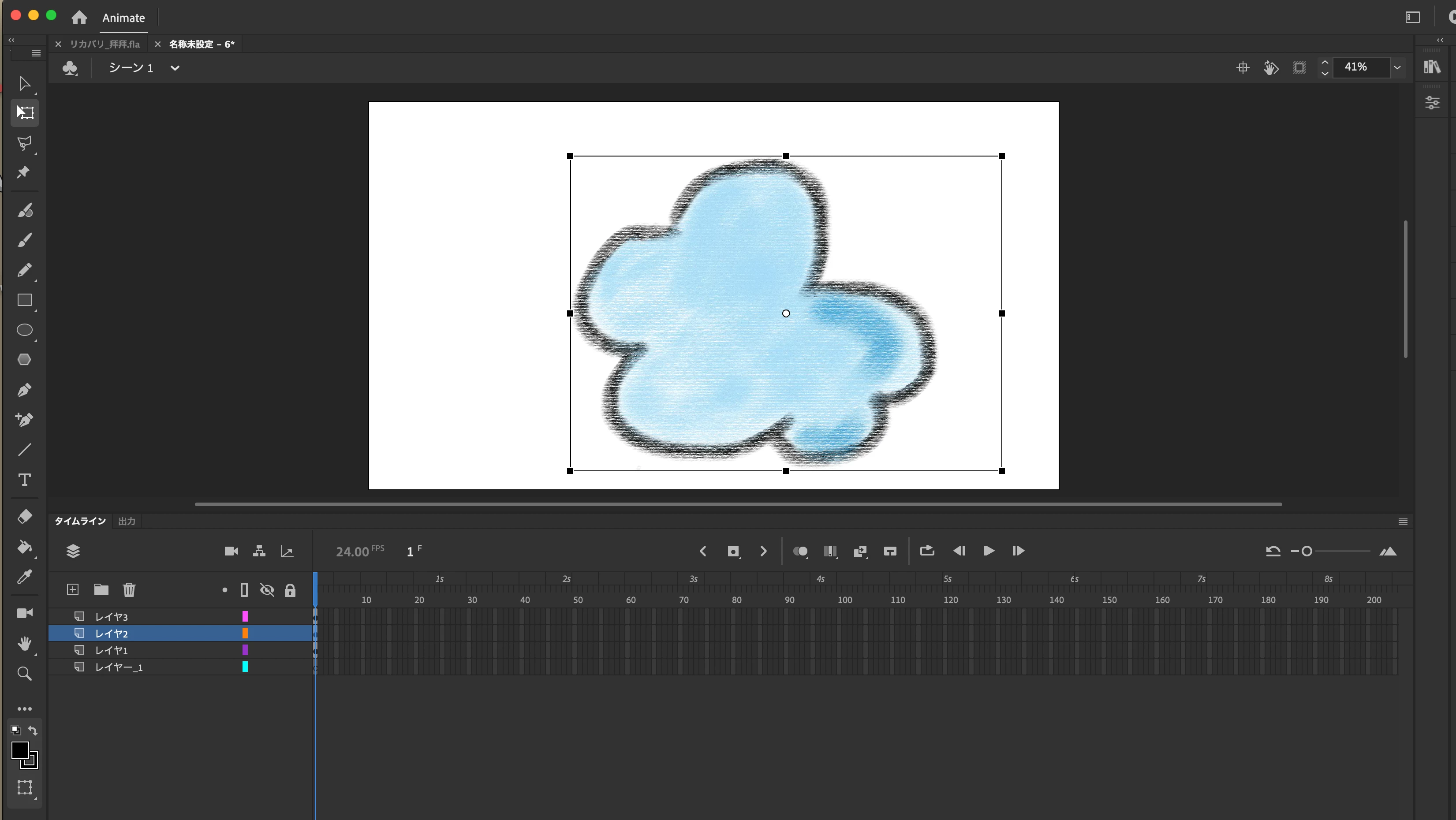Viewport: 1456px width, 820px height.
Task: Open the timeline panel options menu
Action: 1402,521
